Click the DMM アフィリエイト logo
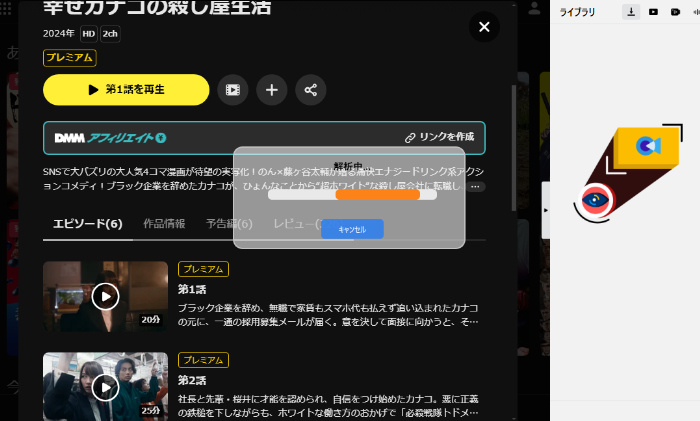 click(x=110, y=138)
